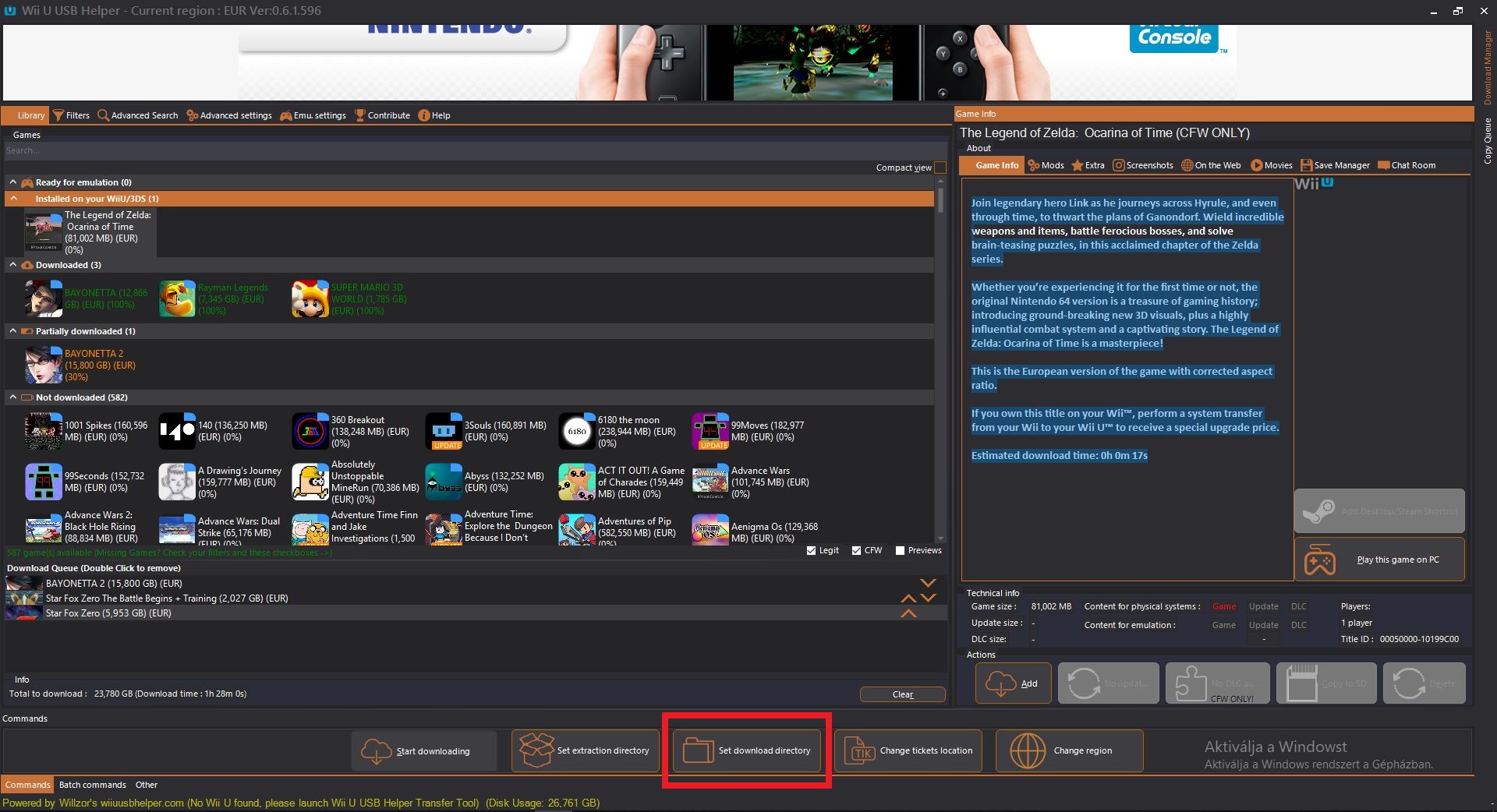Image resolution: width=1497 pixels, height=812 pixels.
Task: Select A Drawing's Journey icon
Action: pos(177,482)
